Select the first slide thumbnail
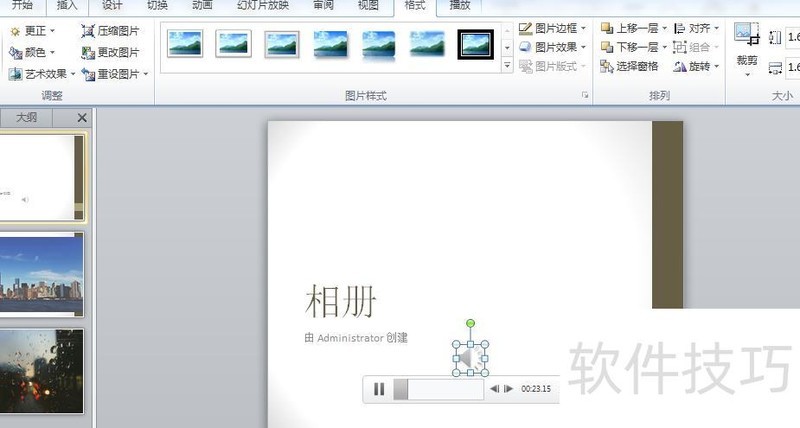 42,178
